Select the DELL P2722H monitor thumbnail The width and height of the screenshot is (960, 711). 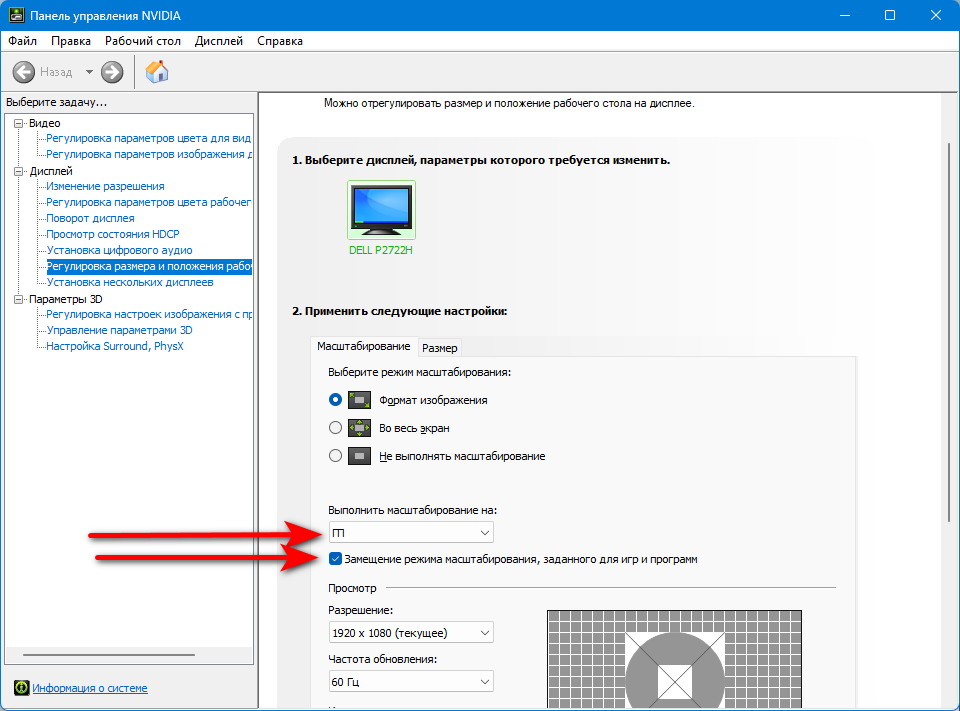[381, 210]
